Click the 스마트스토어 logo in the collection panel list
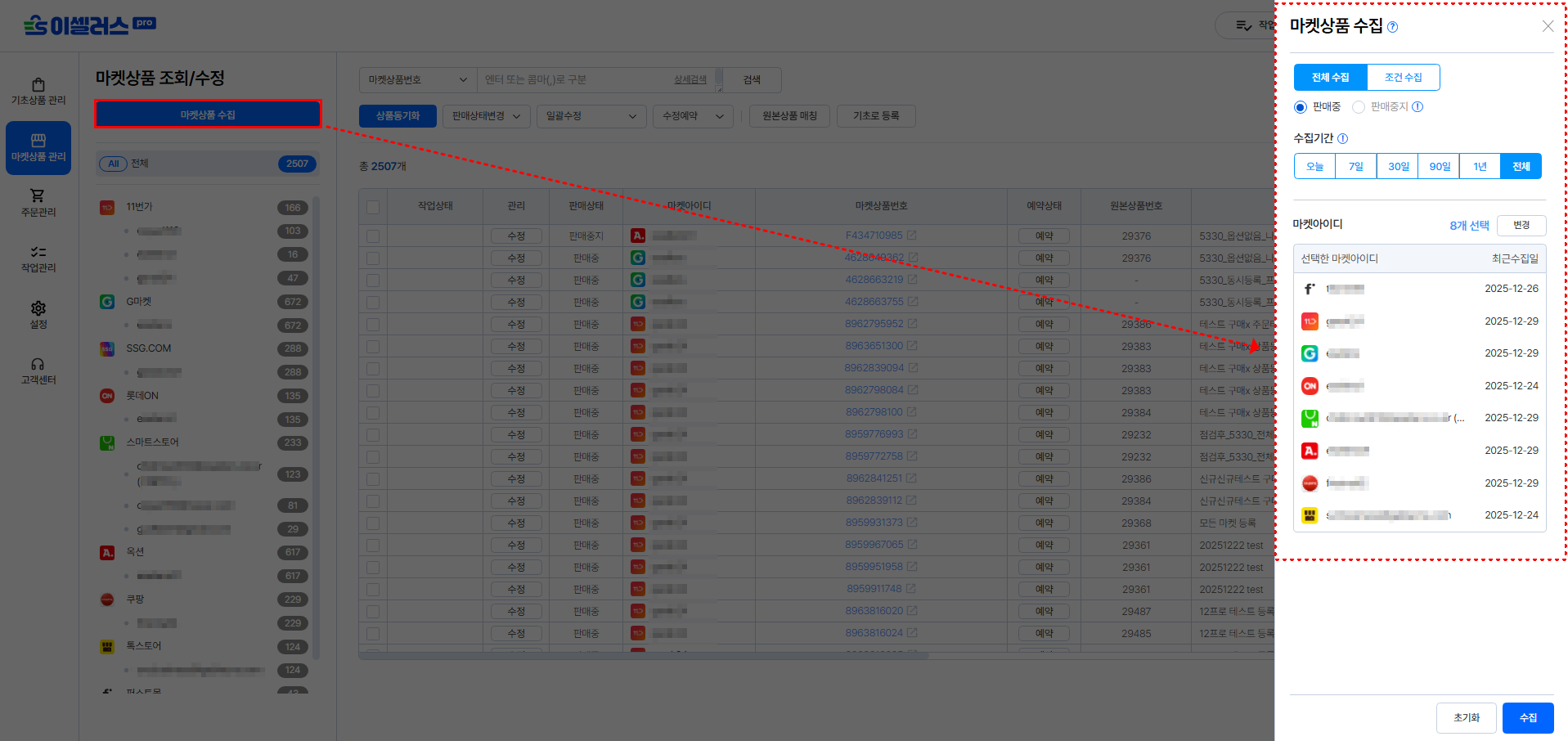This screenshot has width=1568, height=741. tap(1310, 418)
